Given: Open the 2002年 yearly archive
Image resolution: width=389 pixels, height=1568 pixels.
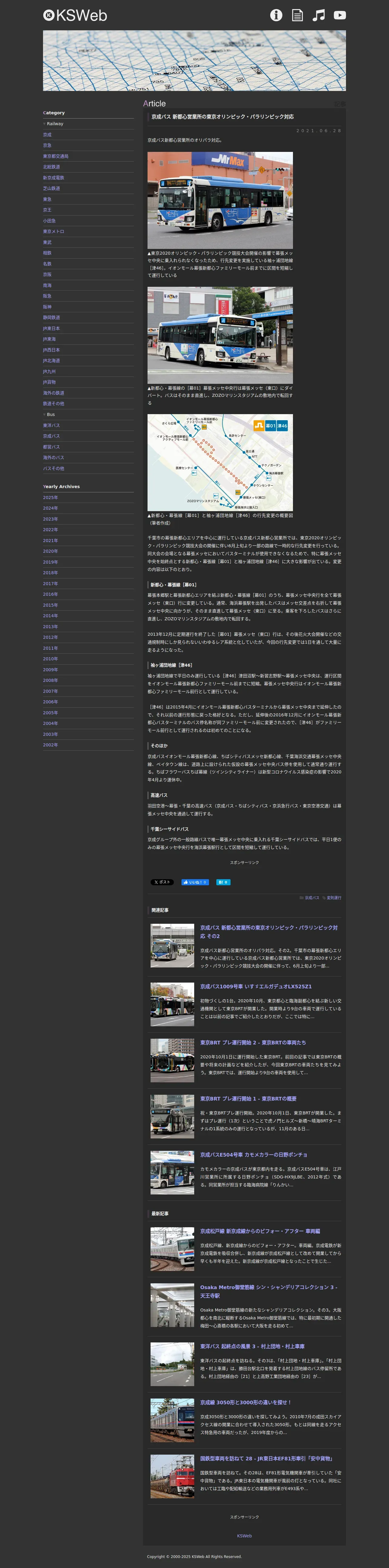Looking at the screenshot, I should [x=51, y=745].
